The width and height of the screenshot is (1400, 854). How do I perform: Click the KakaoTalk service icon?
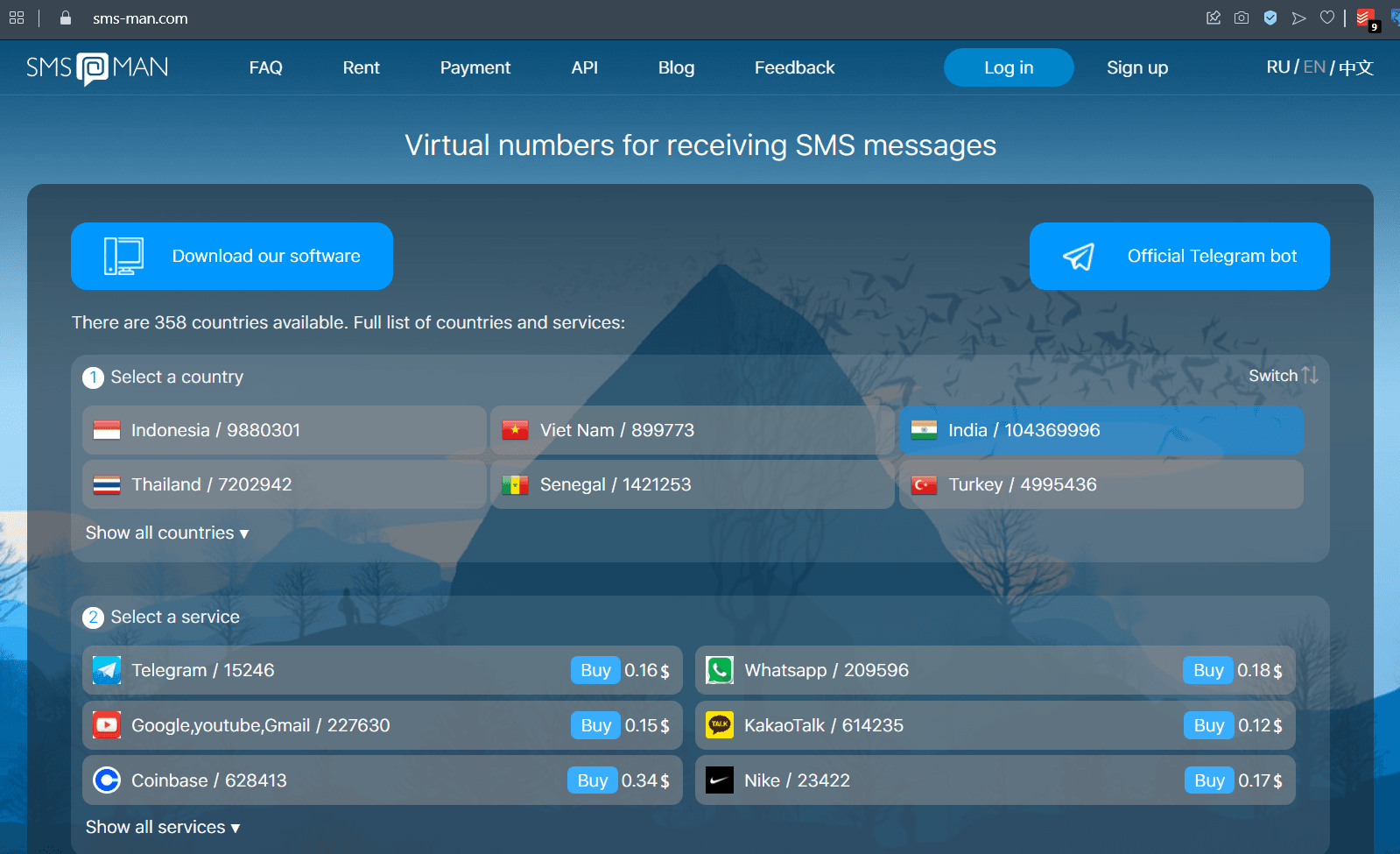[x=720, y=725]
